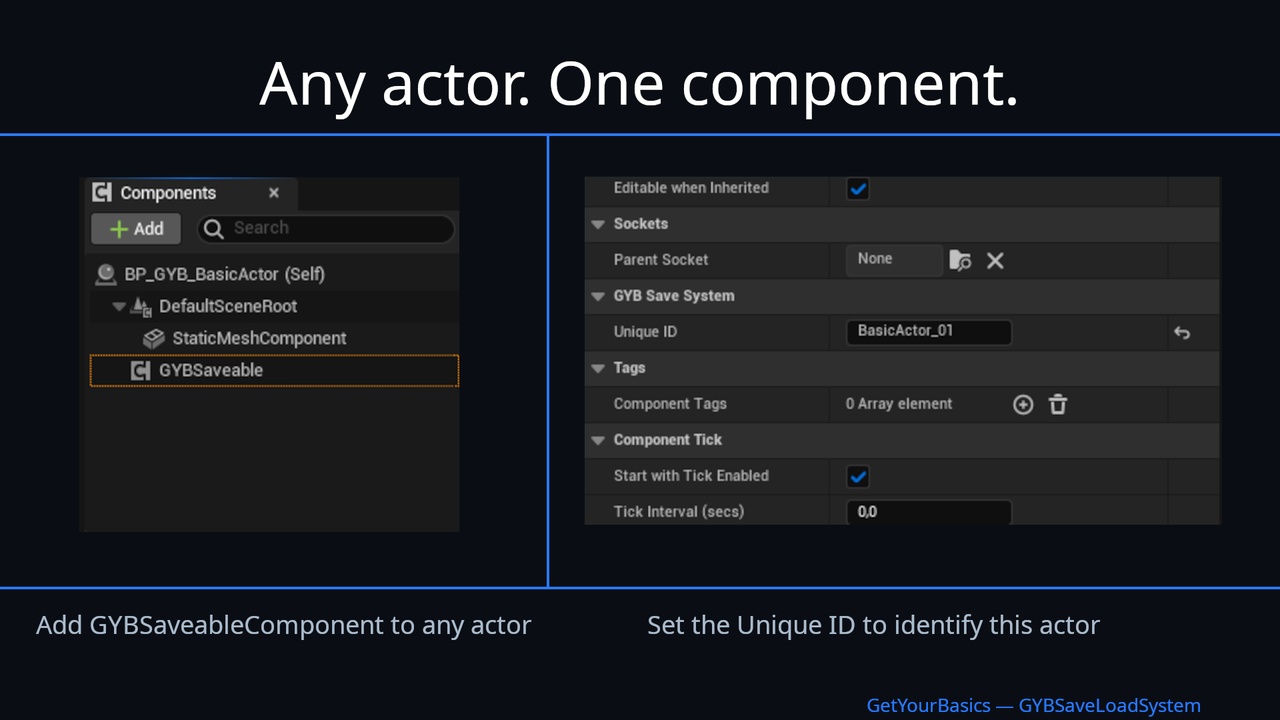Collapse the GYB Save System section

coord(598,296)
